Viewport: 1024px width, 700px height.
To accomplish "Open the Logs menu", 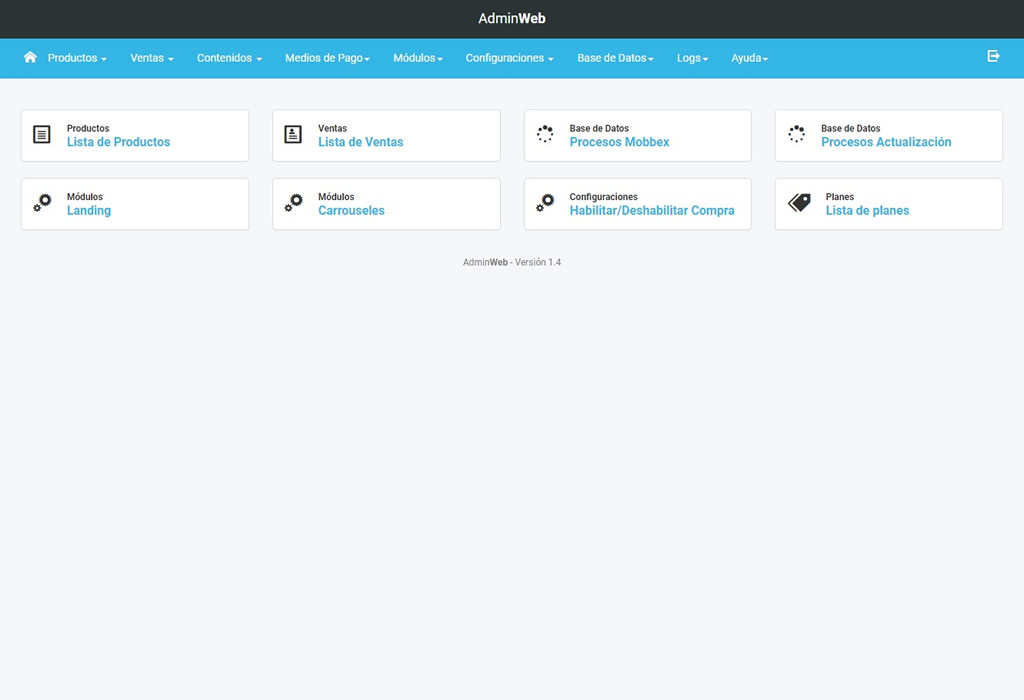I will 692,58.
